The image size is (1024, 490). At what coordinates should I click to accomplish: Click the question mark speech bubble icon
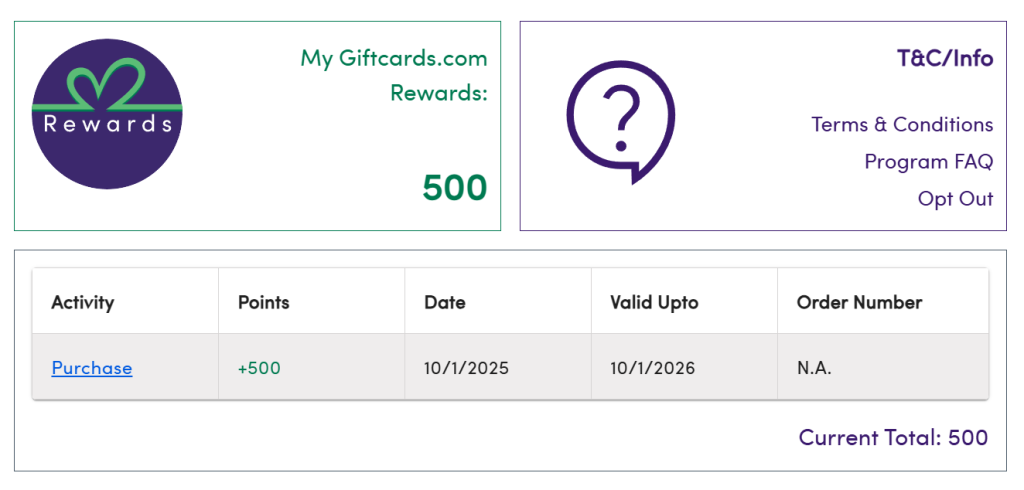pyautogui.click(x=621, y=121)
